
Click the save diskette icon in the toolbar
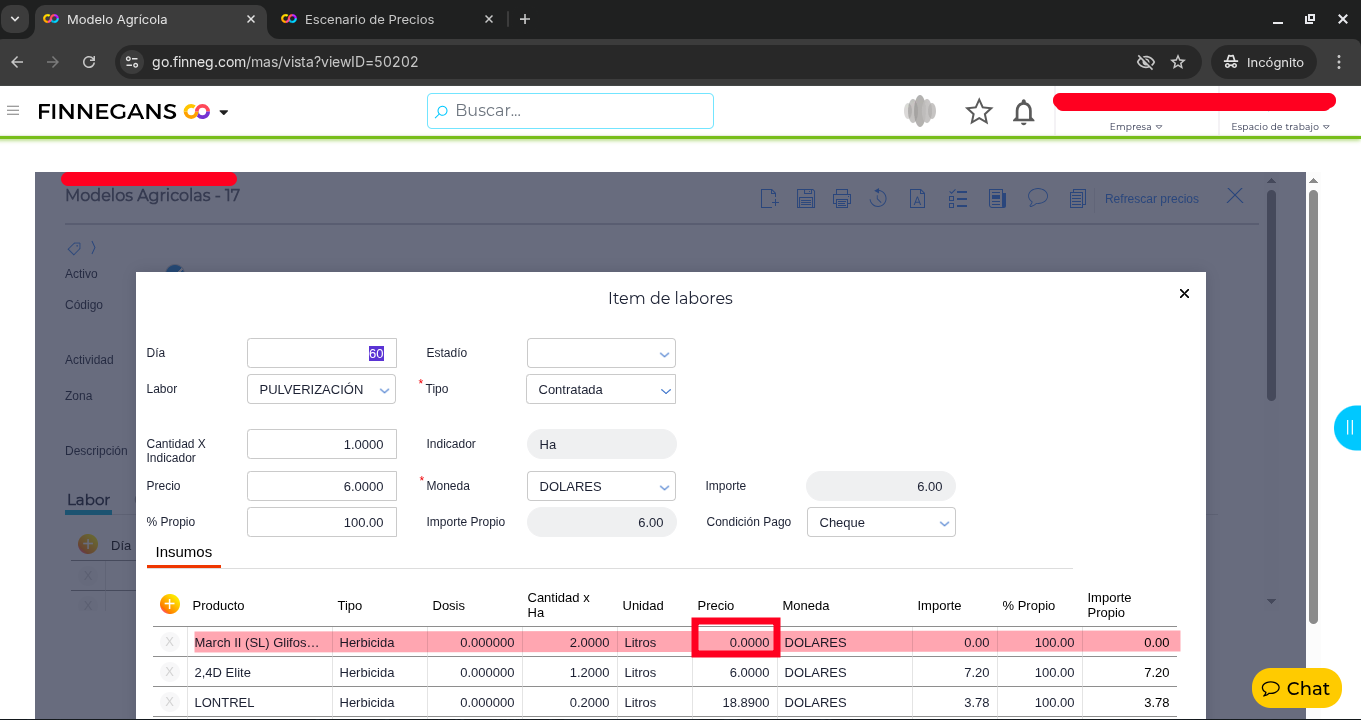coord(805,198)
